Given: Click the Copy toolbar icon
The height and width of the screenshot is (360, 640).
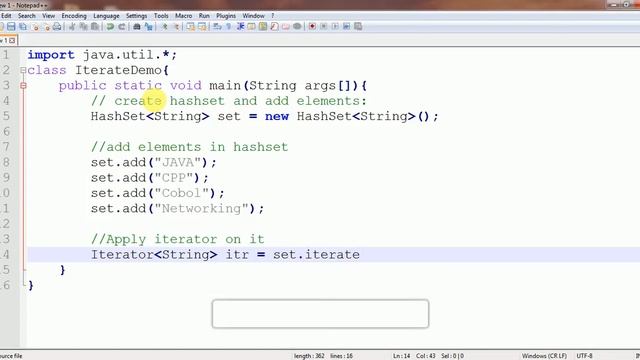Looking at the screenshot, I should click(83, 27).
